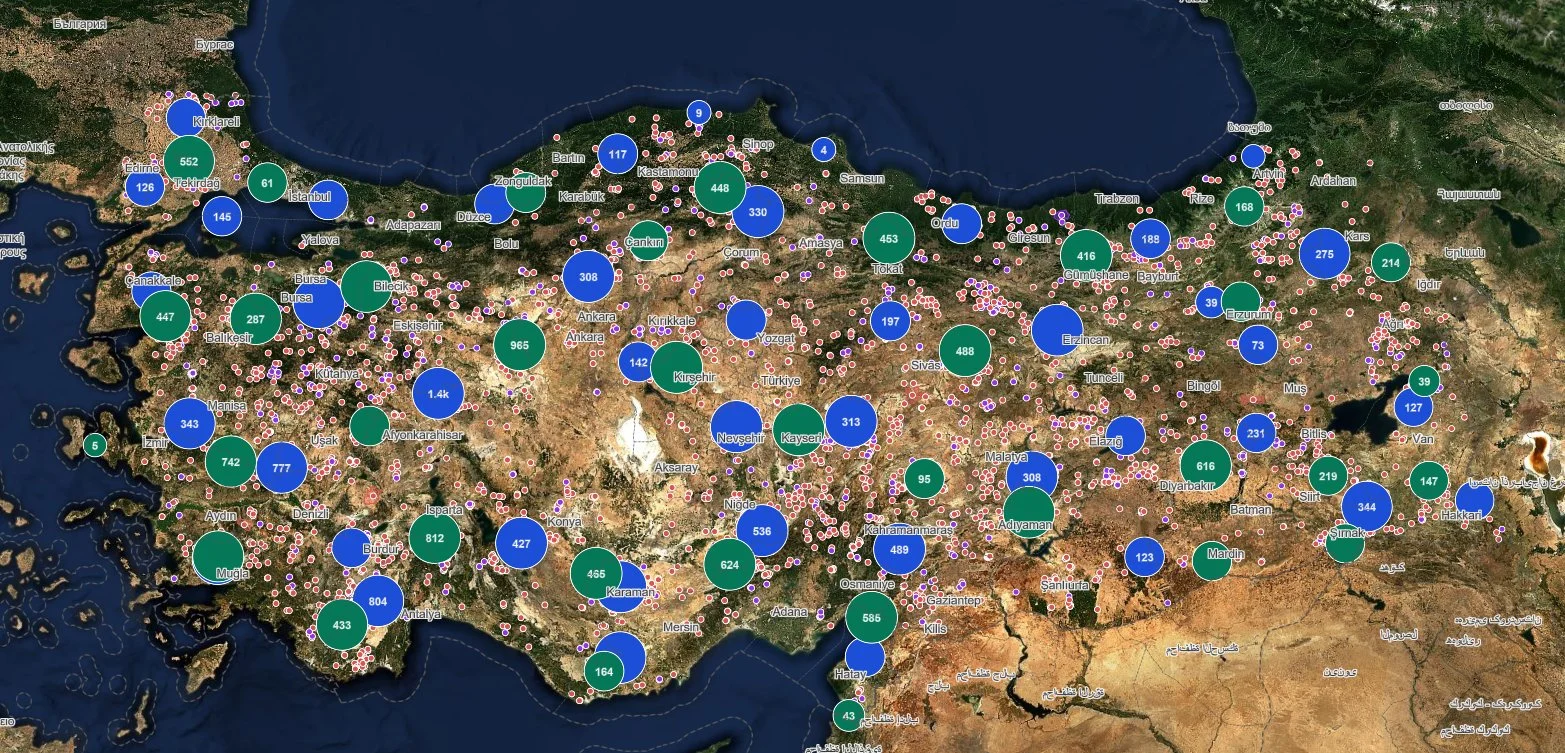Click the blue 197 cluster marker
This screenshot has width=1565, height=753.
(x=890, y=320)
